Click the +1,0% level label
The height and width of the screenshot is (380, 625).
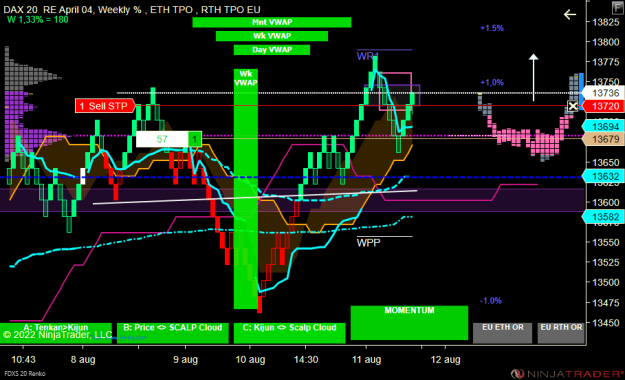pyautogui.click(x=492, y=83)
